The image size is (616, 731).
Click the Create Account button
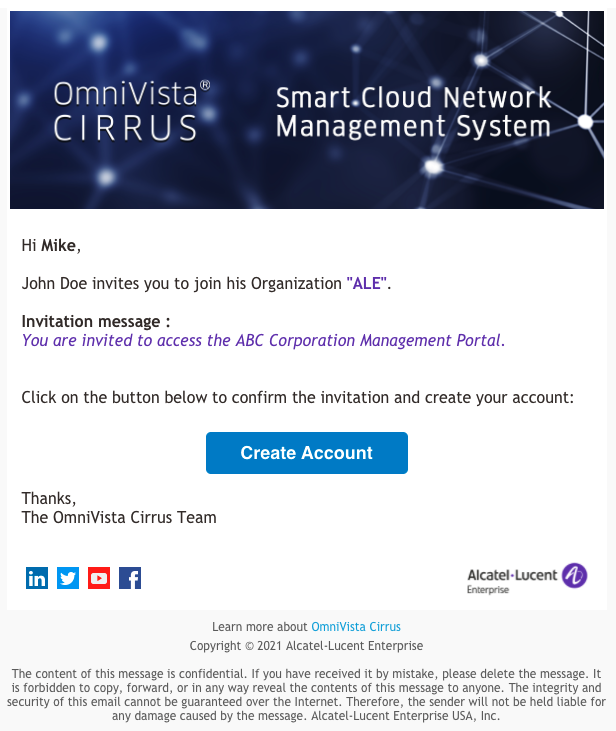point(307,453)
